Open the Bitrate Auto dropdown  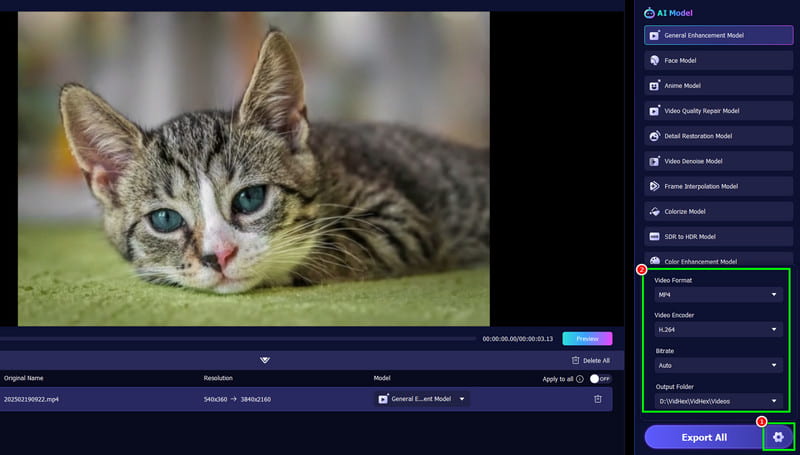[x=718, y=365]
